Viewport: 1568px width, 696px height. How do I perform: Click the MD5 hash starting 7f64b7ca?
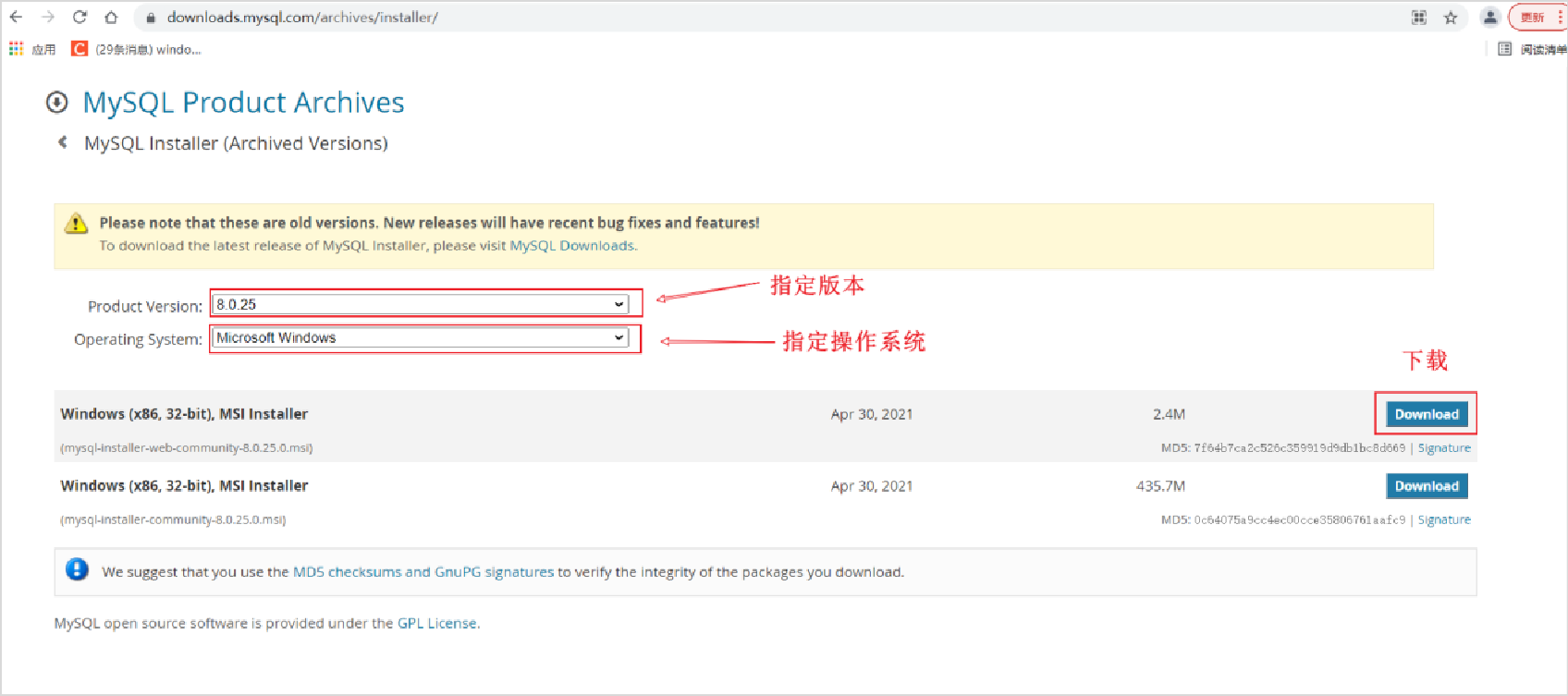pyautogui.click(x=1299, y=448)
